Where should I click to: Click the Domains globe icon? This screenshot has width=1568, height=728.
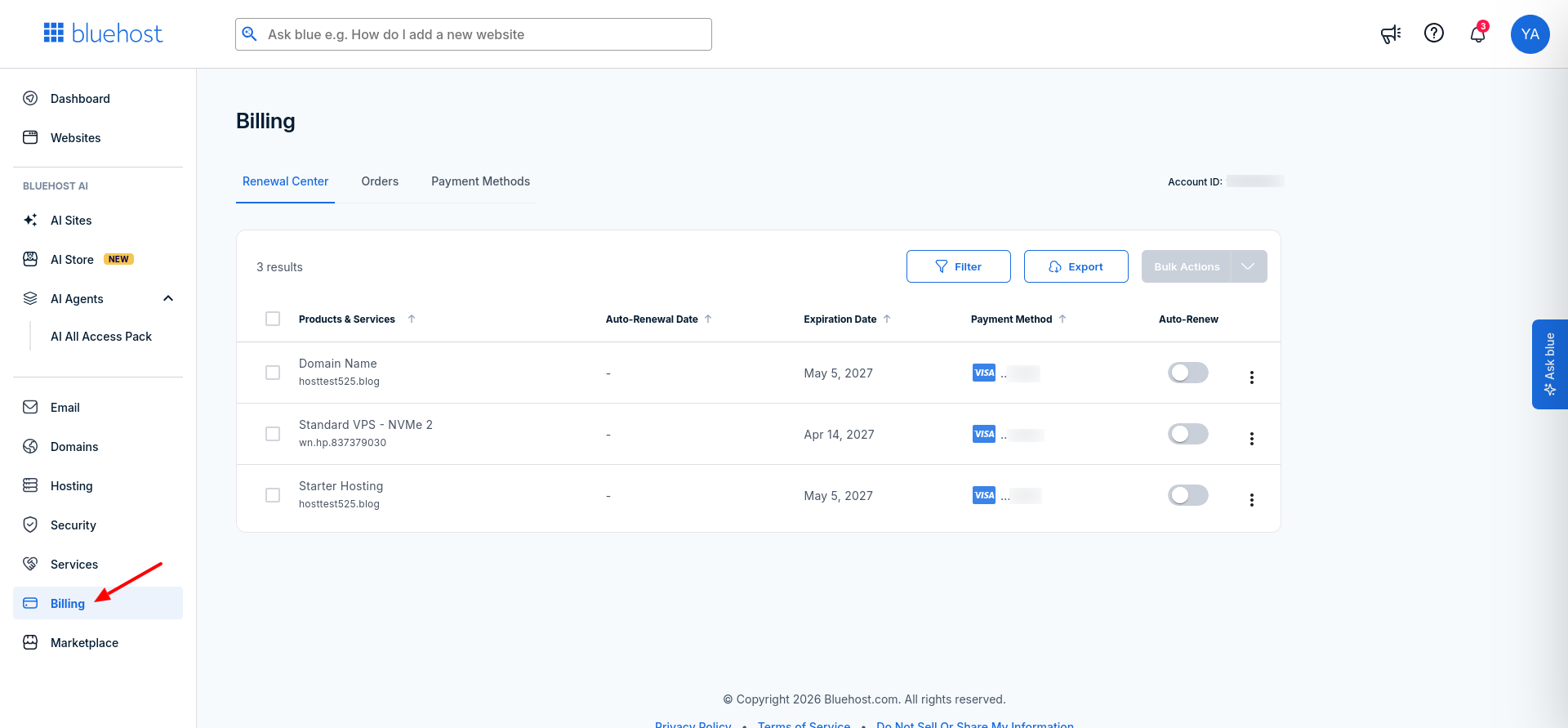[x=30, y=446]
